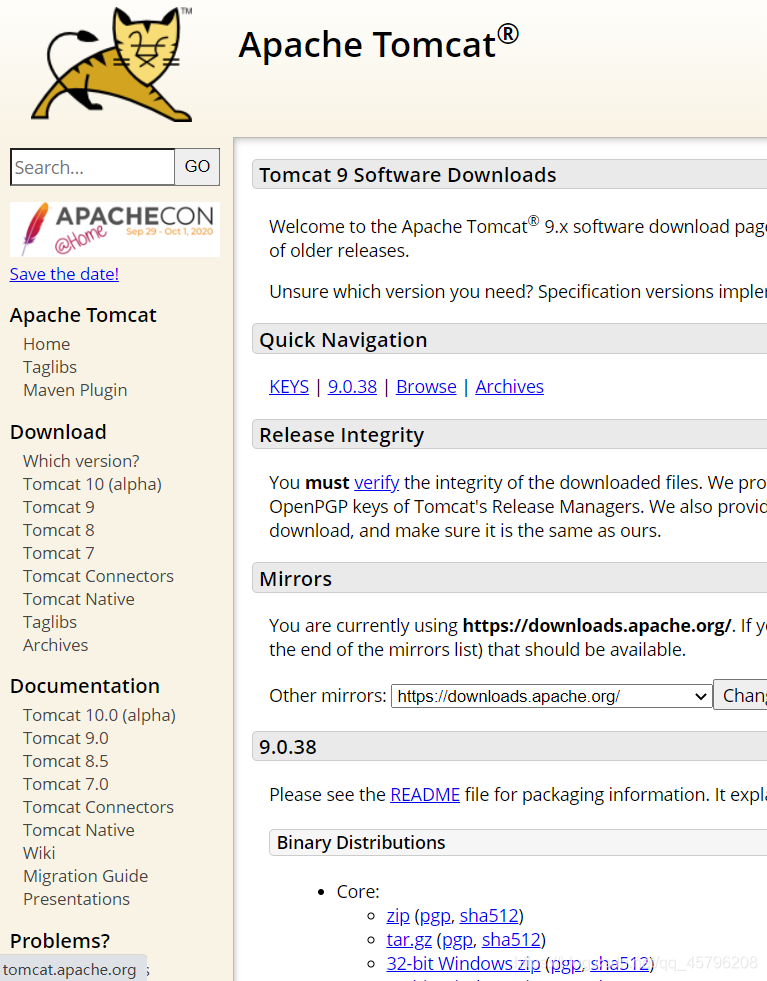The height and width of the screenshot is (981, 767).
Task: Download the Core zip distribution
Action: click(x=398, y=916)
